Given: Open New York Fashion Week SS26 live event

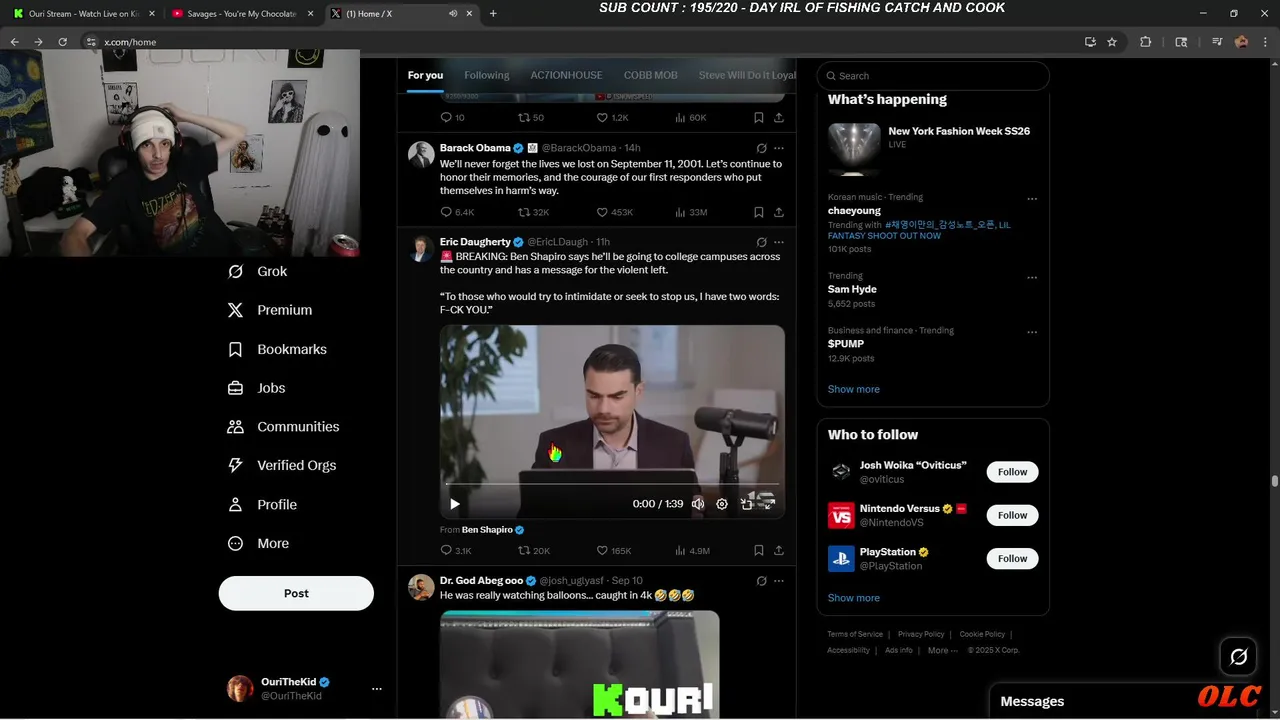Looking at the screenshot, I should 933,149.
